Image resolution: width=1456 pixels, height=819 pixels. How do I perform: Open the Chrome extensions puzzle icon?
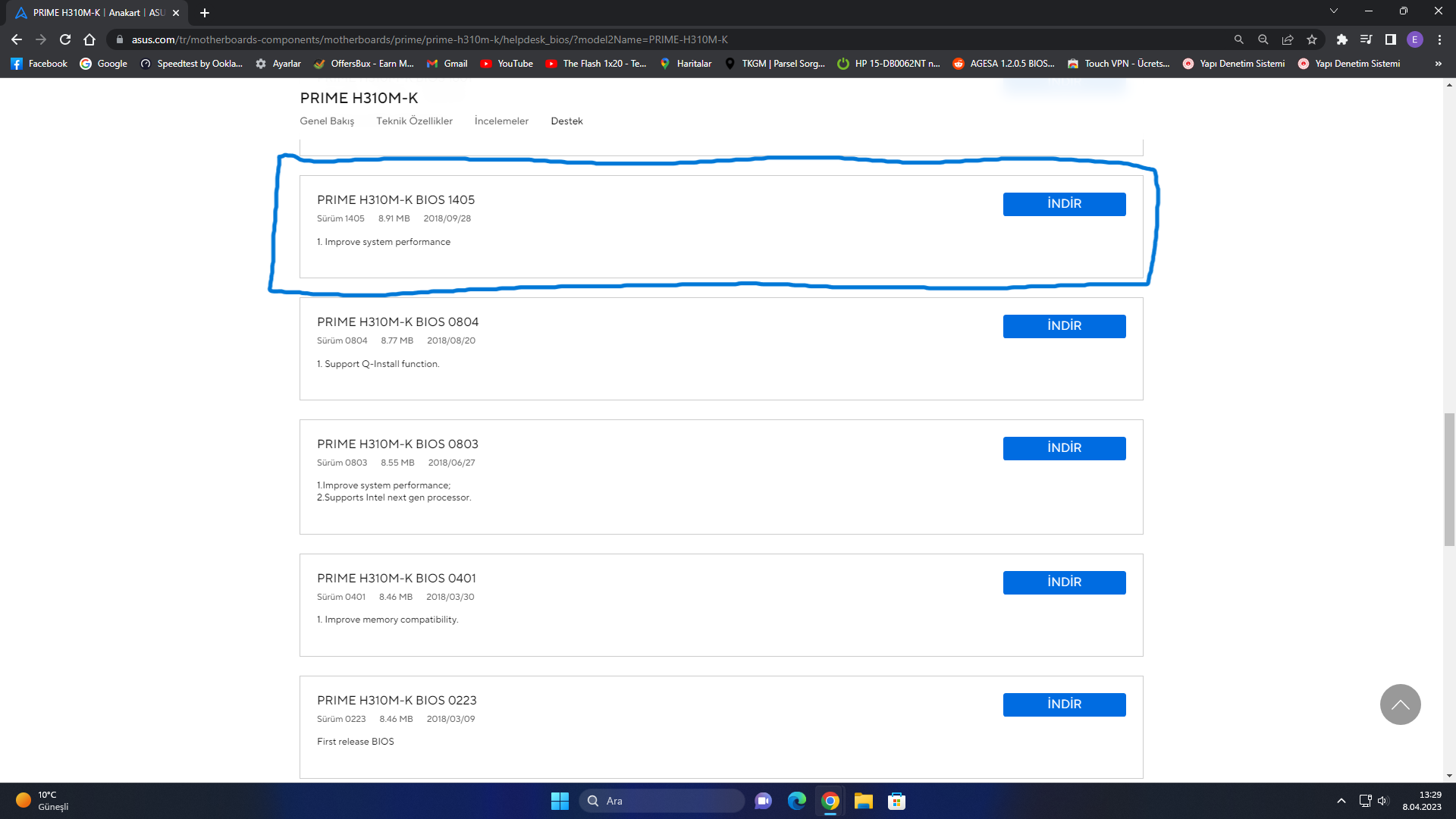click(1341, 39)
